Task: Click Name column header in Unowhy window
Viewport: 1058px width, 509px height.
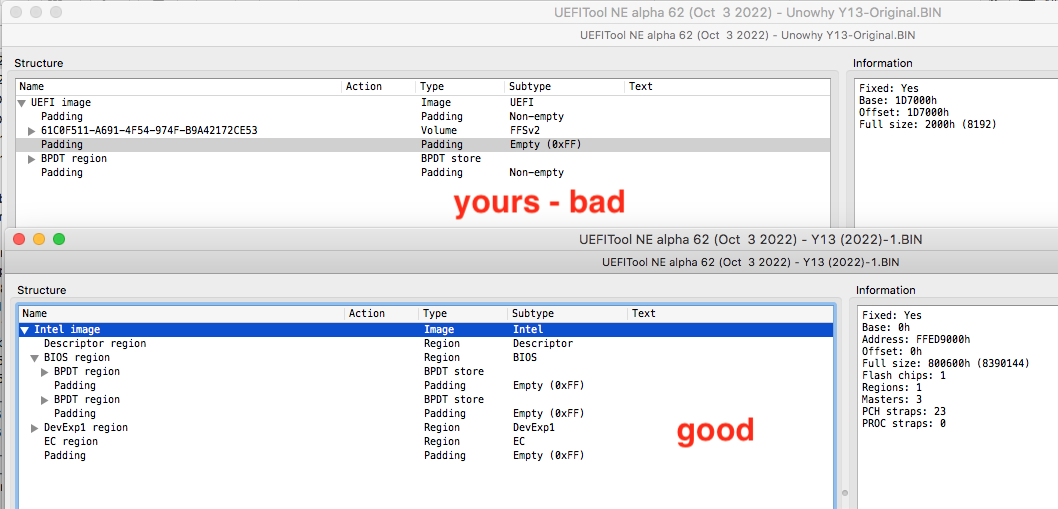Action: pyautogui.click(x=179, y=86)
